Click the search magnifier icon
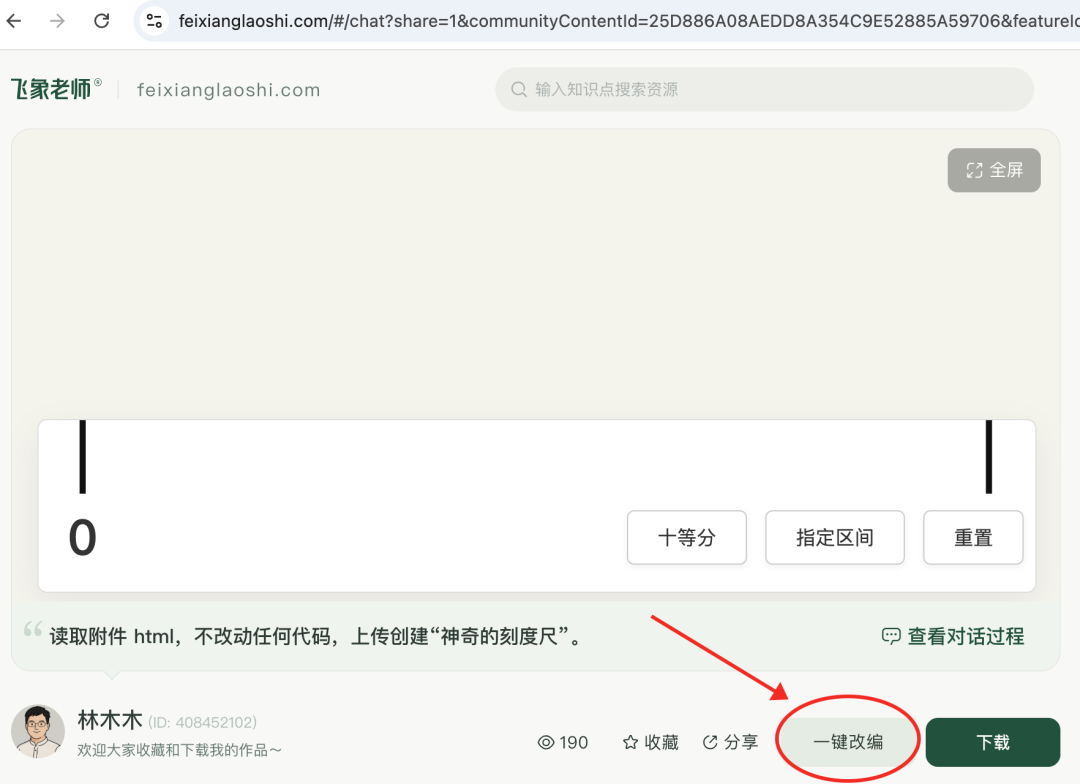Image resolution: width=1080 pixels, height=784 pixels. 519,89
